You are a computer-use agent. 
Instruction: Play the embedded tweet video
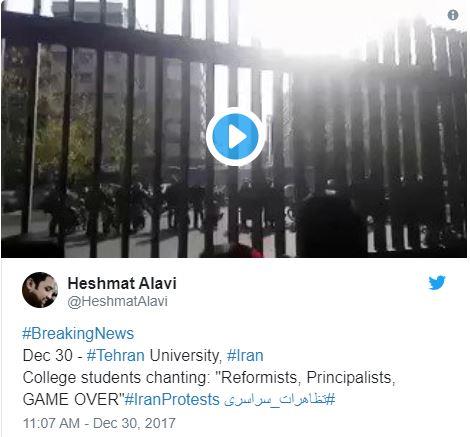235,137
